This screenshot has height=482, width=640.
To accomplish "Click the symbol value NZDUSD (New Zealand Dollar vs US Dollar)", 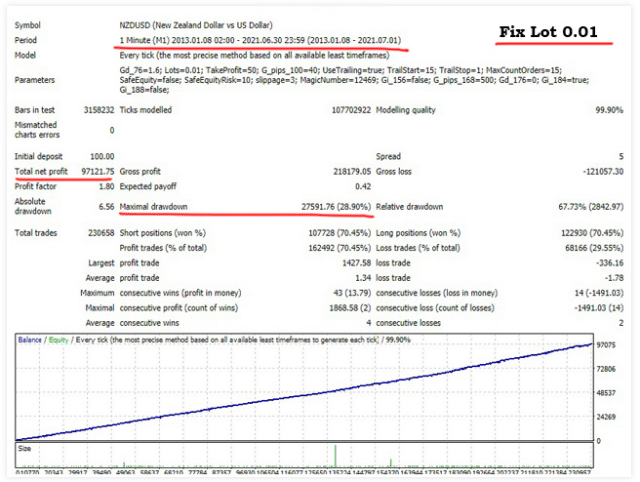I will tap(196, 25).
